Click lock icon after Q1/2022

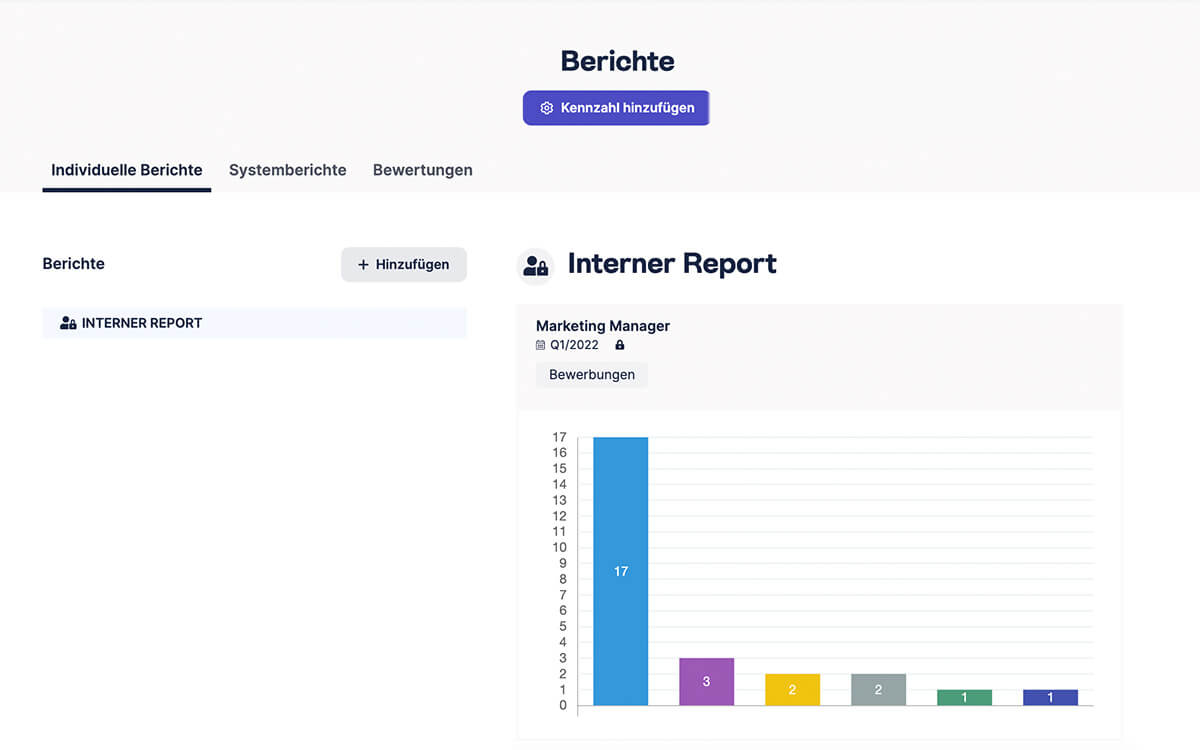point(620,345)
